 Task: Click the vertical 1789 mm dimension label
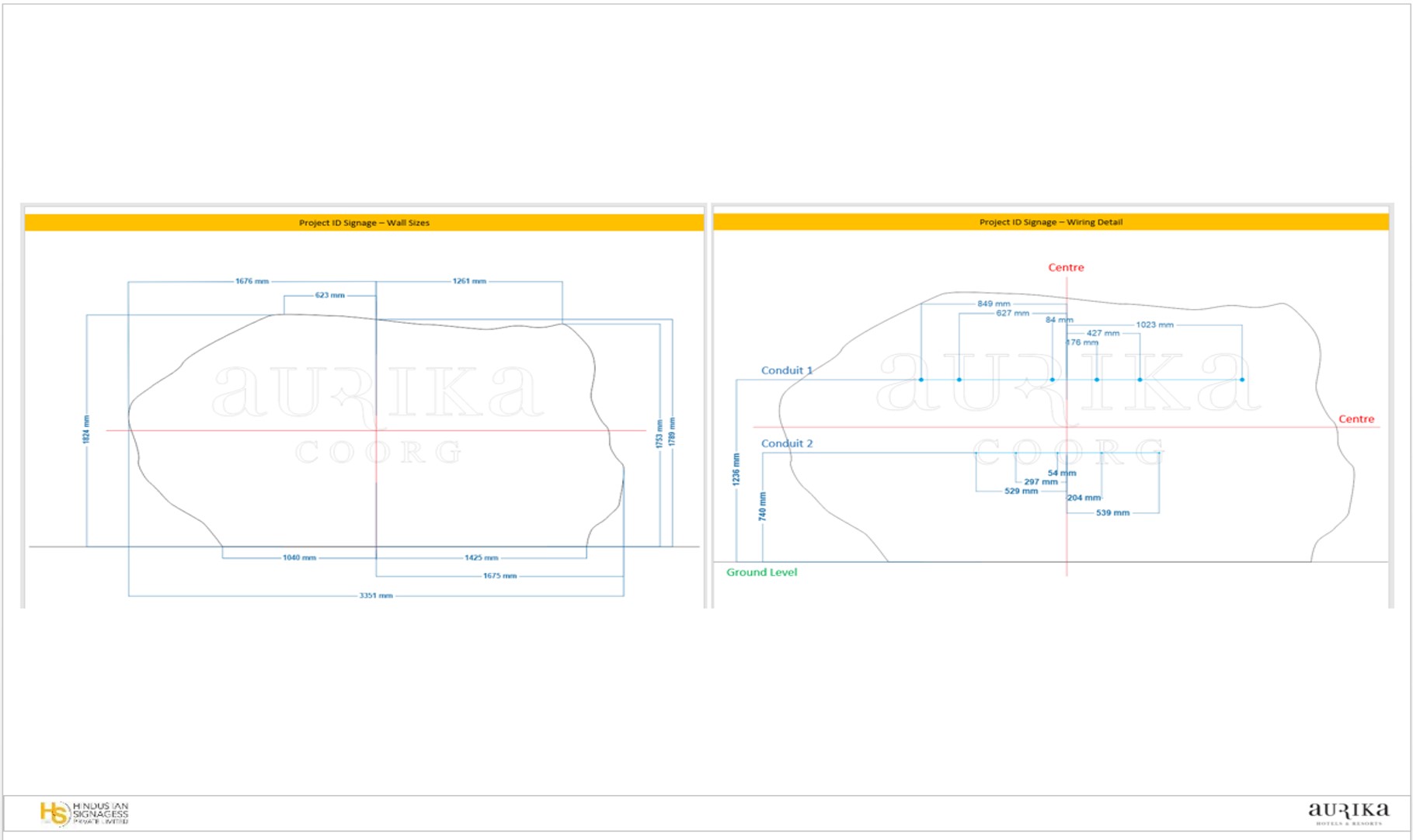pyautogui.click(x=672, y=432)
